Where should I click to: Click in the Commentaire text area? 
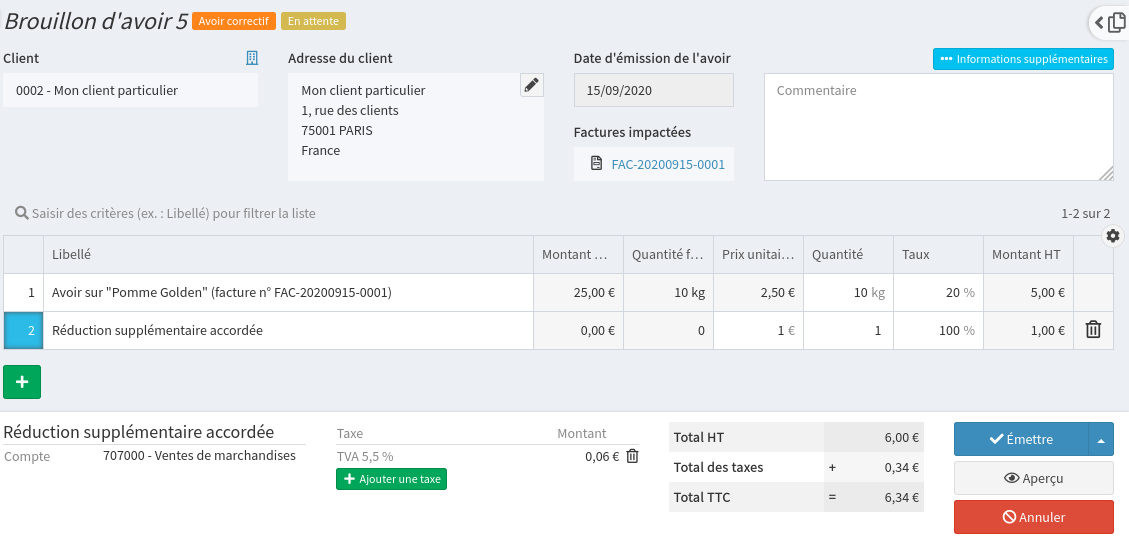[938, 126]
